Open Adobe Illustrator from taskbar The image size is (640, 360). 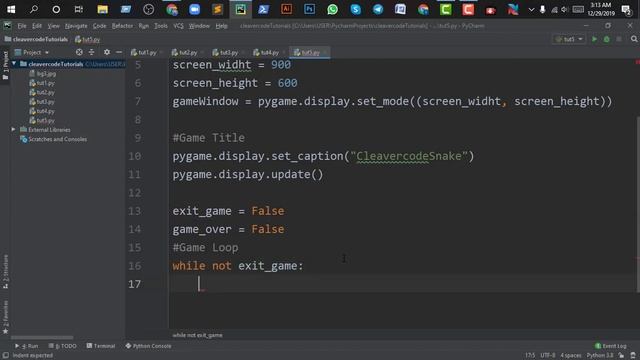[287, 9]
